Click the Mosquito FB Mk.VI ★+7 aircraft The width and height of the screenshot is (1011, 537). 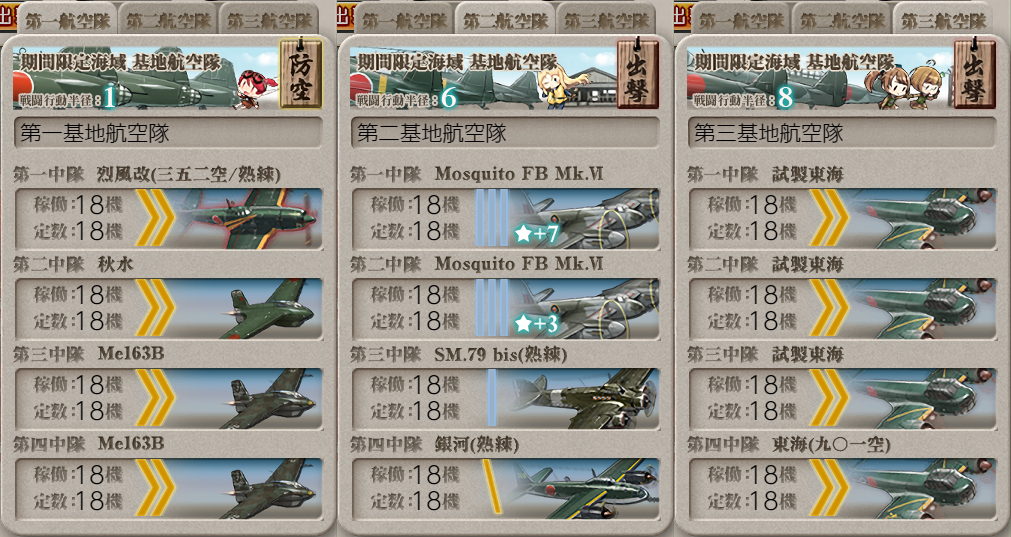click(x=585, y=218)
